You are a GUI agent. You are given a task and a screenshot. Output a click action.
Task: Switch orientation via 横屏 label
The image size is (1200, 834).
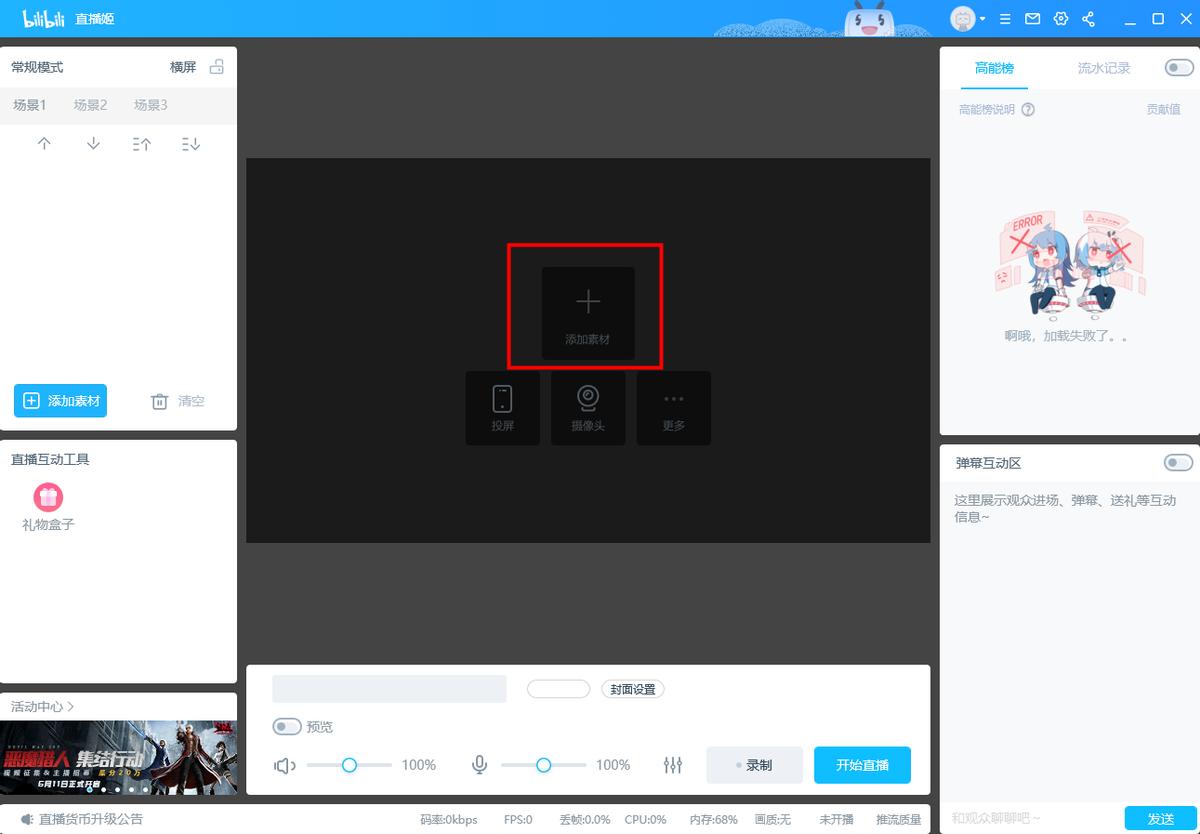click(x=183, y=67)
